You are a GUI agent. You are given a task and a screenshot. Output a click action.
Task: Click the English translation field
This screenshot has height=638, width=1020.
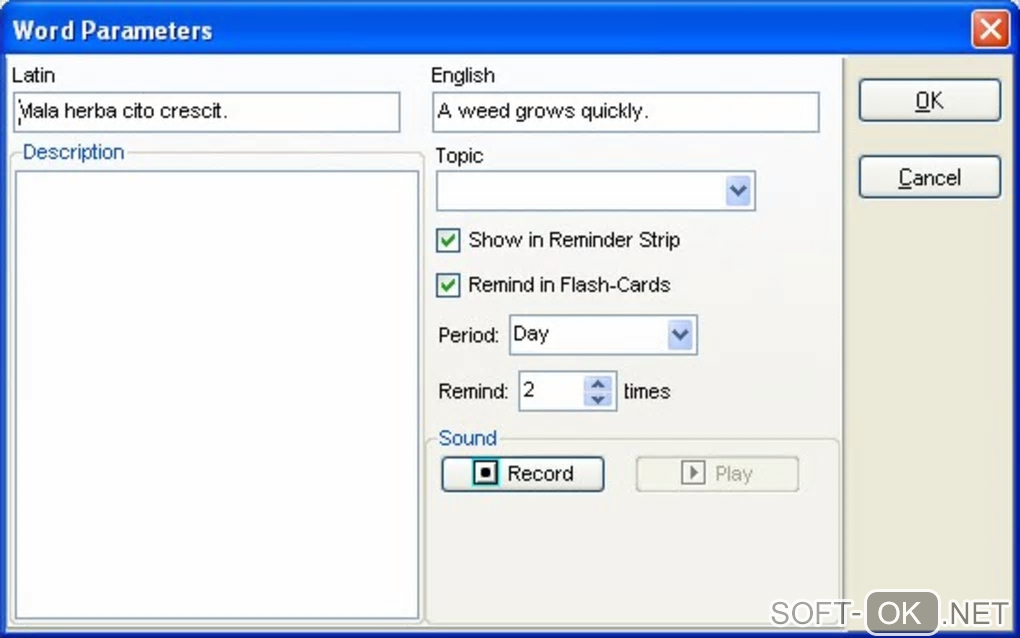click(x=625, y=112)
